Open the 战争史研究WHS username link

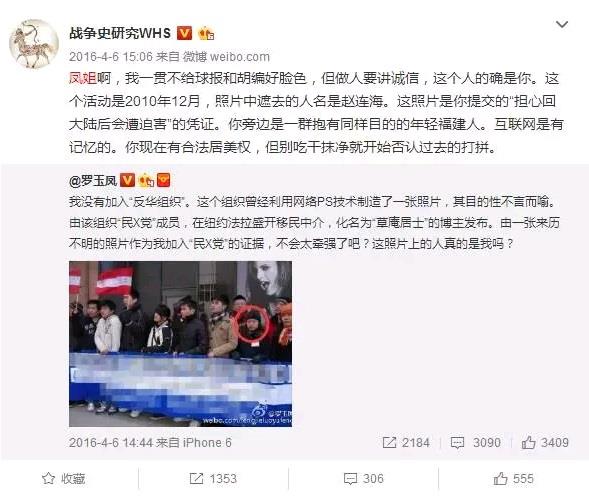[120, 33]
